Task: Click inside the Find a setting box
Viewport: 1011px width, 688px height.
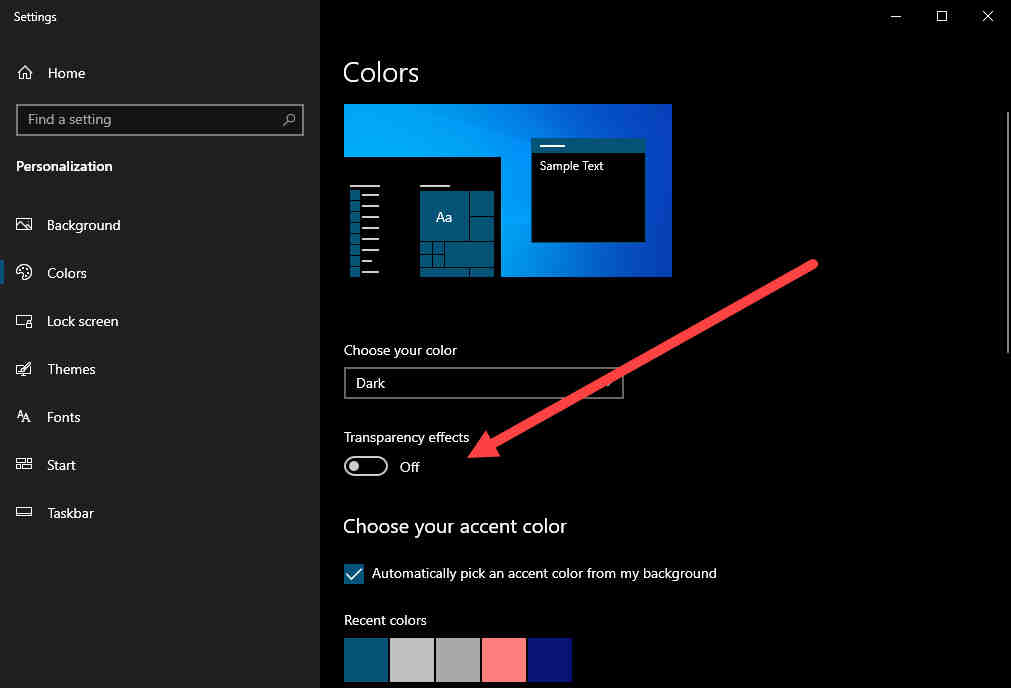Action: point(150,120)
